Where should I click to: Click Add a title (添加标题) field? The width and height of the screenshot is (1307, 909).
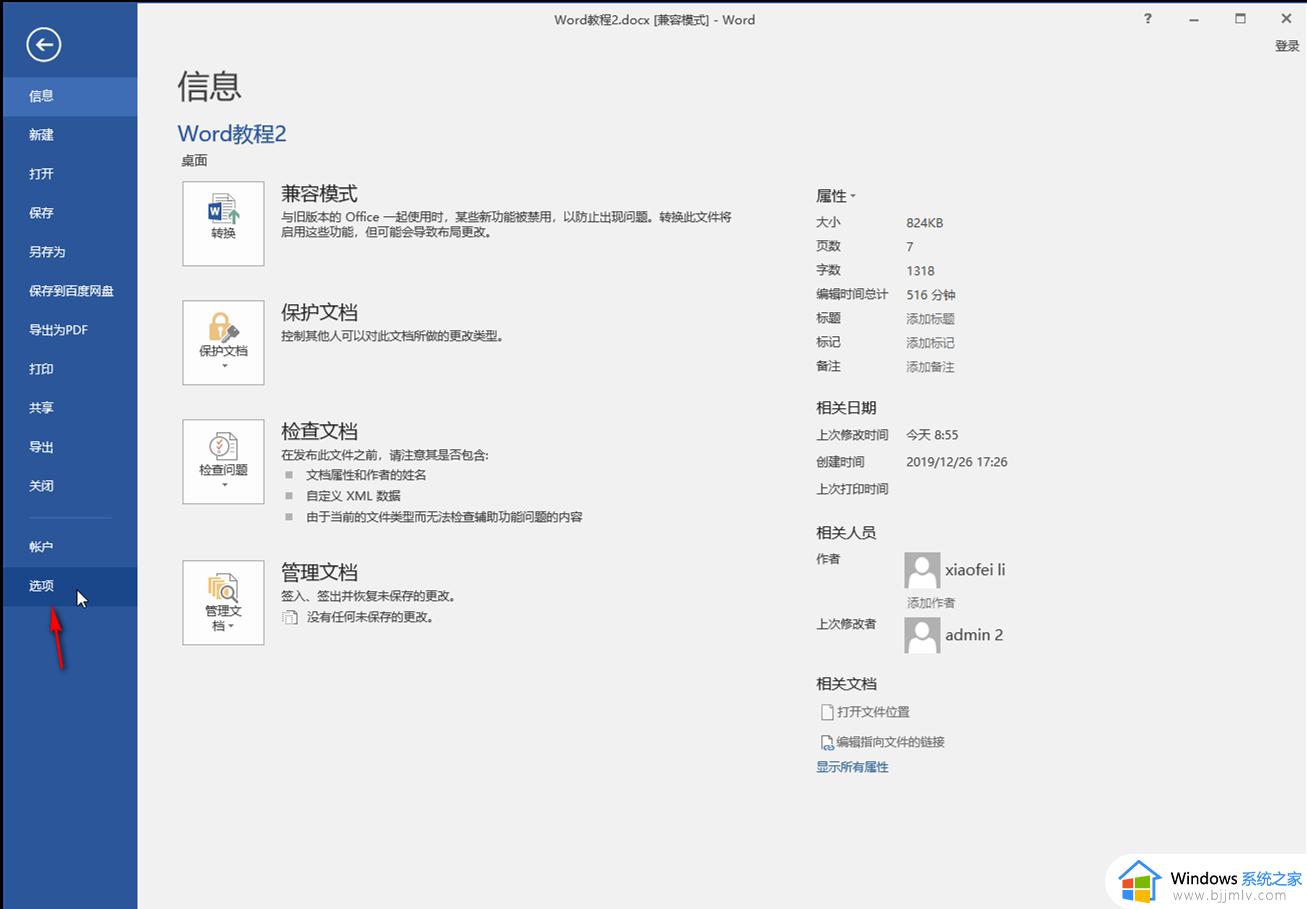click(x=931, y=319)
